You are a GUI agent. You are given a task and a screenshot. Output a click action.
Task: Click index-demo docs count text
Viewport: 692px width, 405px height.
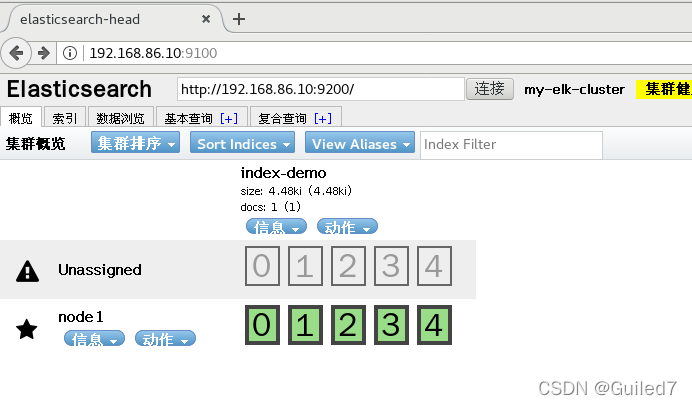[x=271, y=207]
